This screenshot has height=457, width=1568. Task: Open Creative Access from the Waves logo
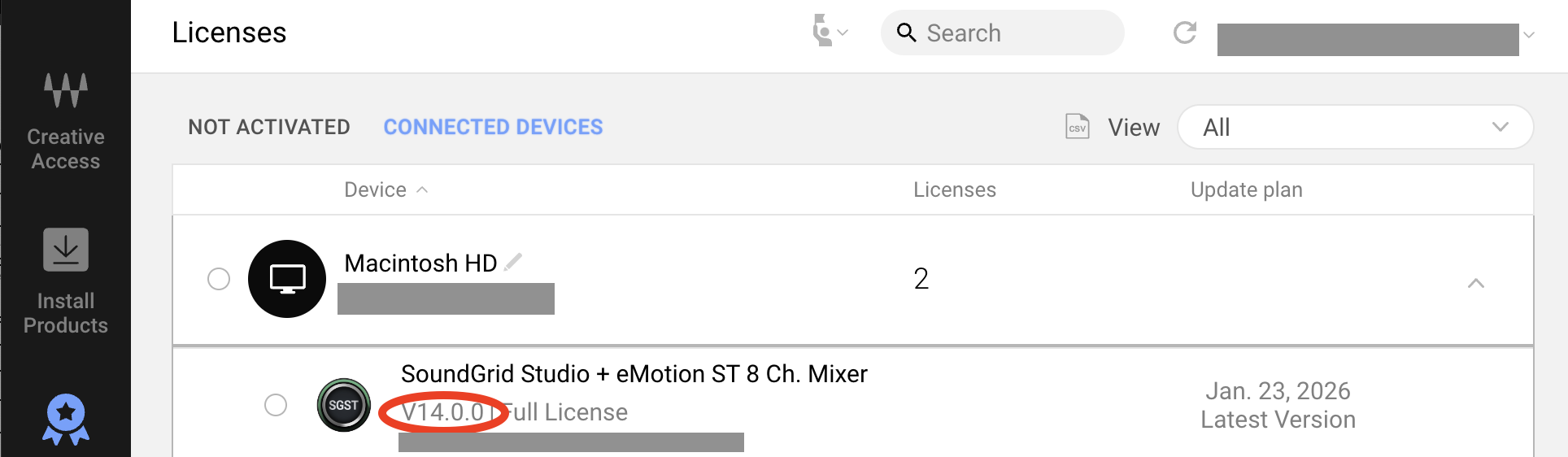(x=66, y=90)
